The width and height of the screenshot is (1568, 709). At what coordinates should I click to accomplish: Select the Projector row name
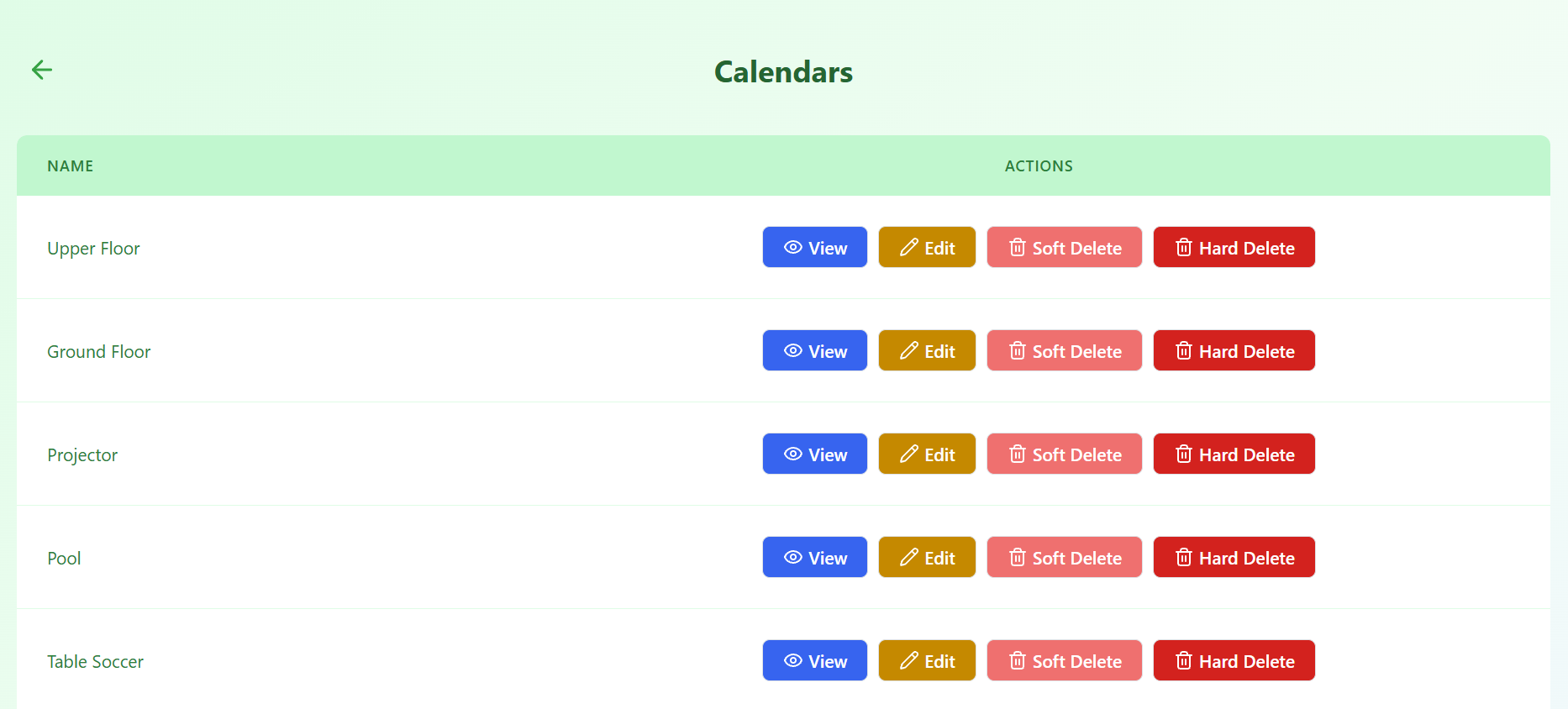(82, 454)
